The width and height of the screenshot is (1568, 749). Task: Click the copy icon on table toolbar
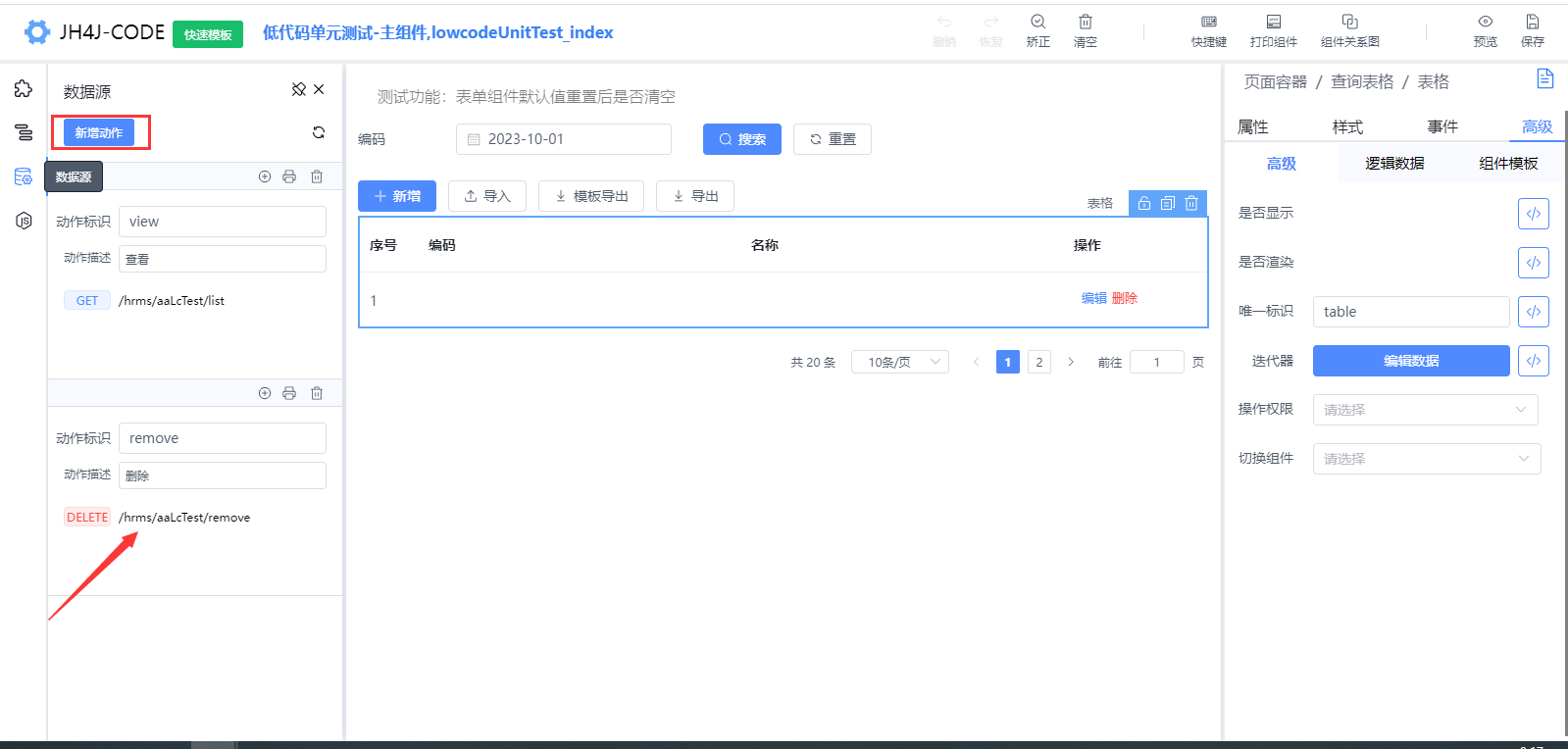(1168, 203)
